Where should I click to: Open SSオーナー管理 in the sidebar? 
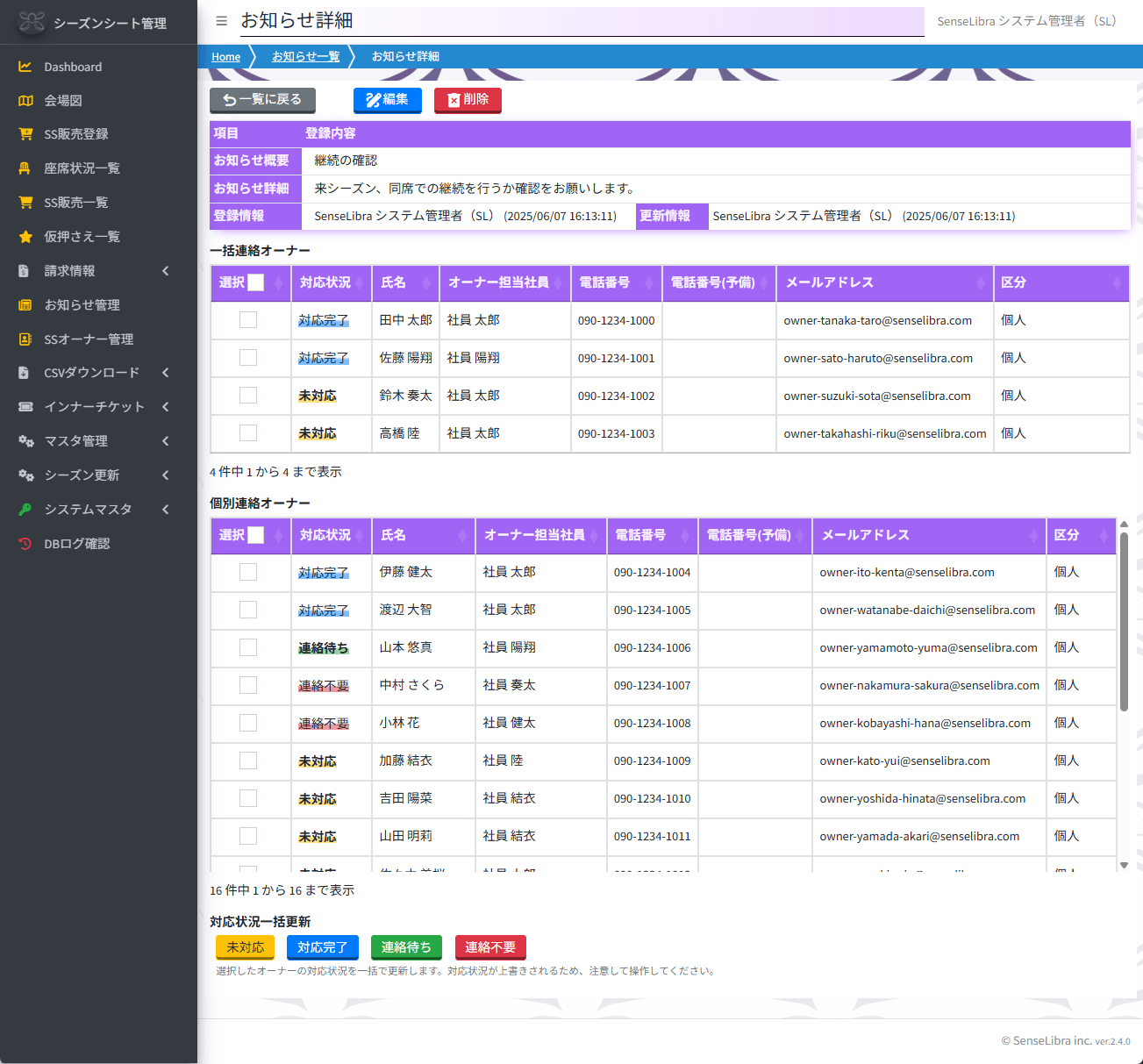89,339
